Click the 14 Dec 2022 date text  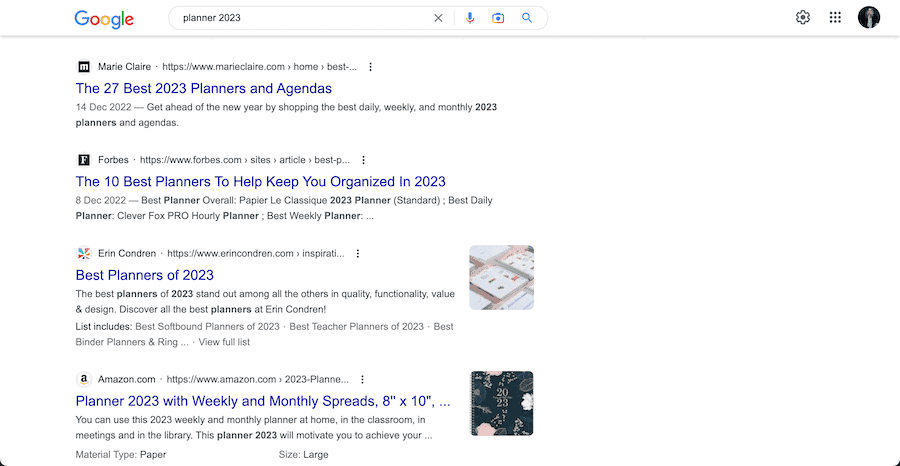click(101, 107)
